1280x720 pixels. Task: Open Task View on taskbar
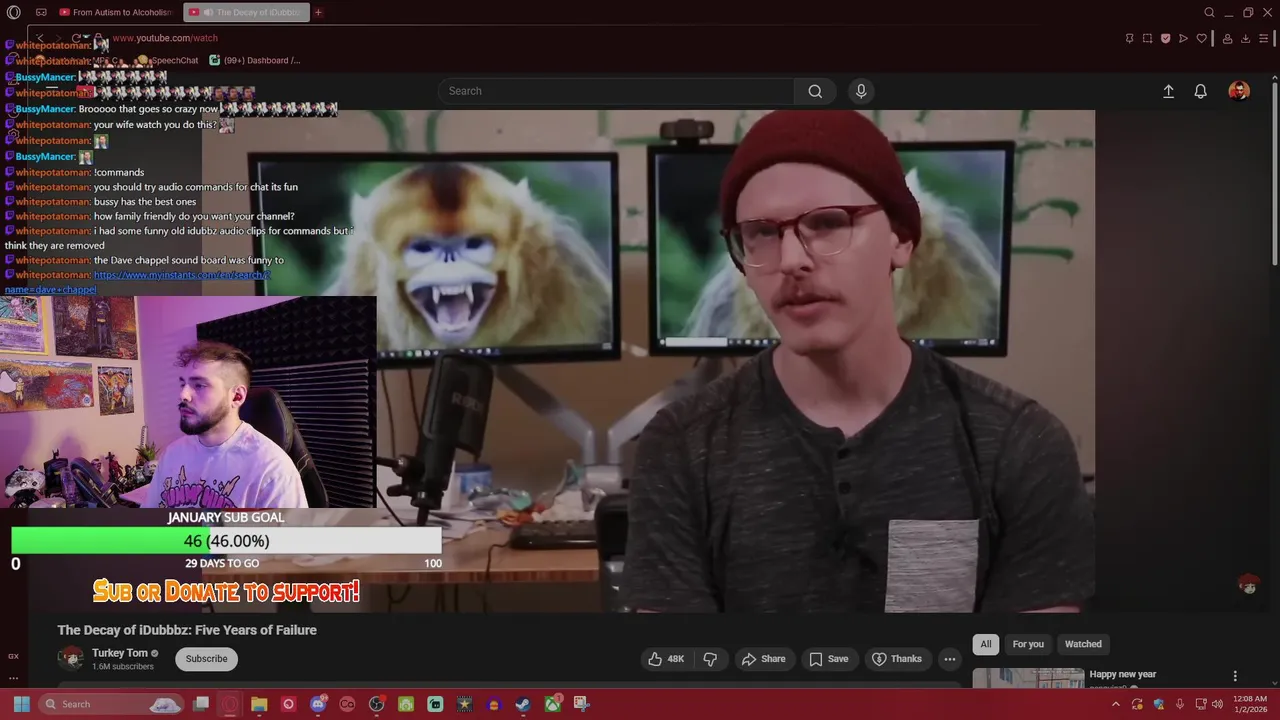201,704
